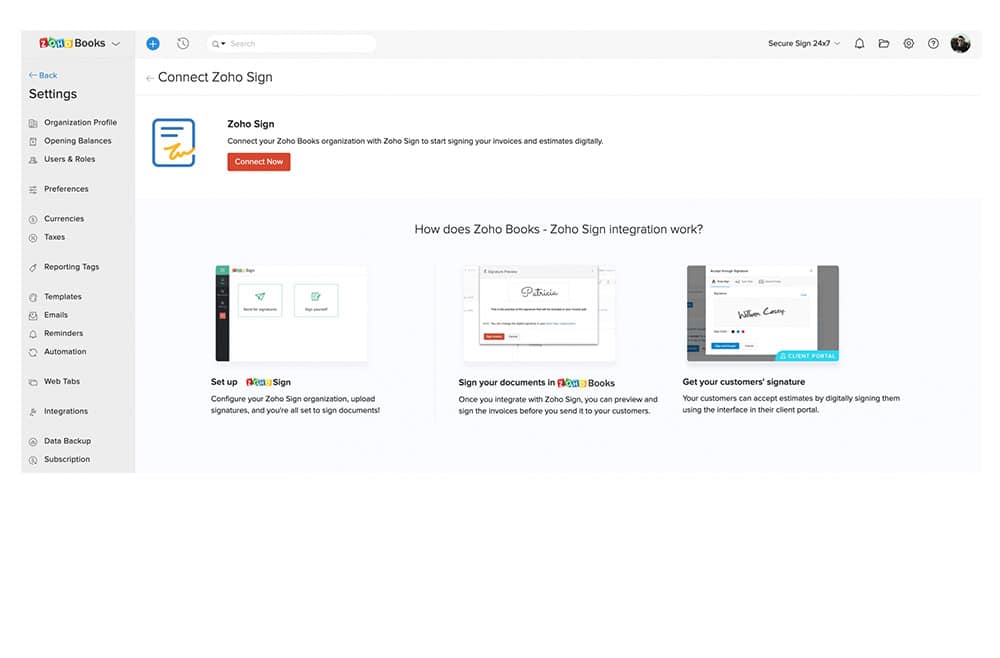Select Currencies in the settings sidebar
The width and height of the screenshot is (1000, 658).
click(x=64, y=219)
